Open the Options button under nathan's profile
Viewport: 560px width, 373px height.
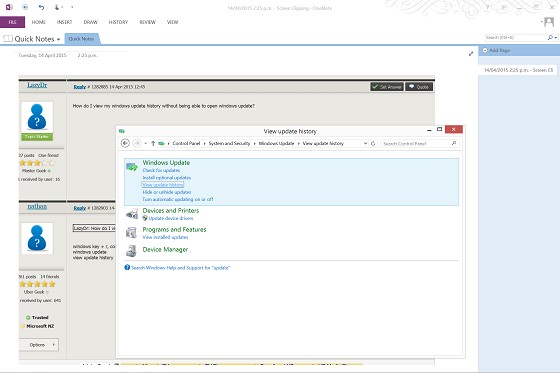point(39,345)
